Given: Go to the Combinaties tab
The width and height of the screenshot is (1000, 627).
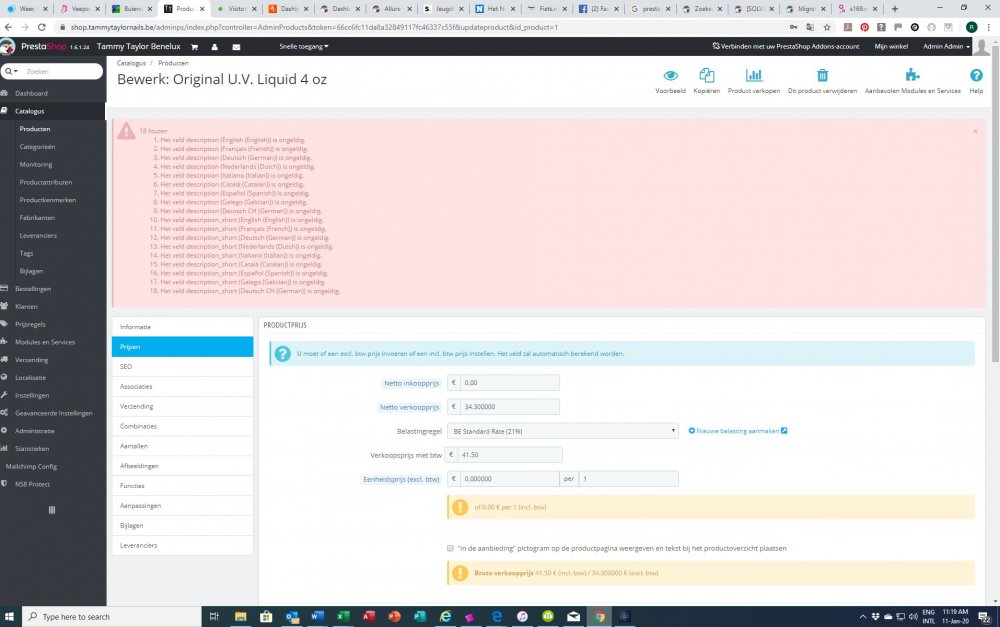Looking at the screenshot, I should tap(182, 425).
